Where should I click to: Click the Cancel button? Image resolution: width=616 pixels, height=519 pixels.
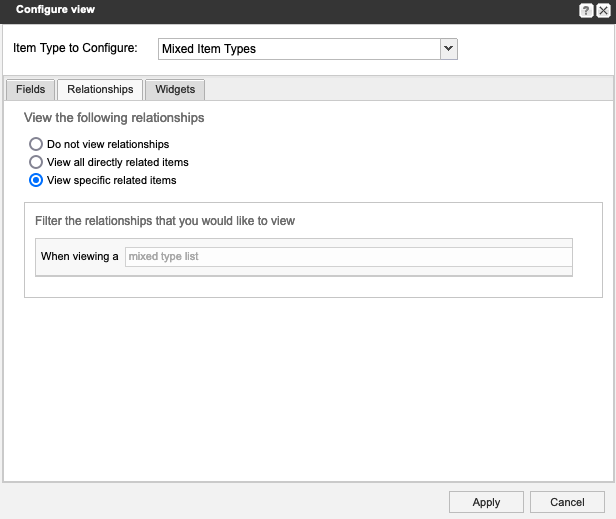(x=567, y=502)
